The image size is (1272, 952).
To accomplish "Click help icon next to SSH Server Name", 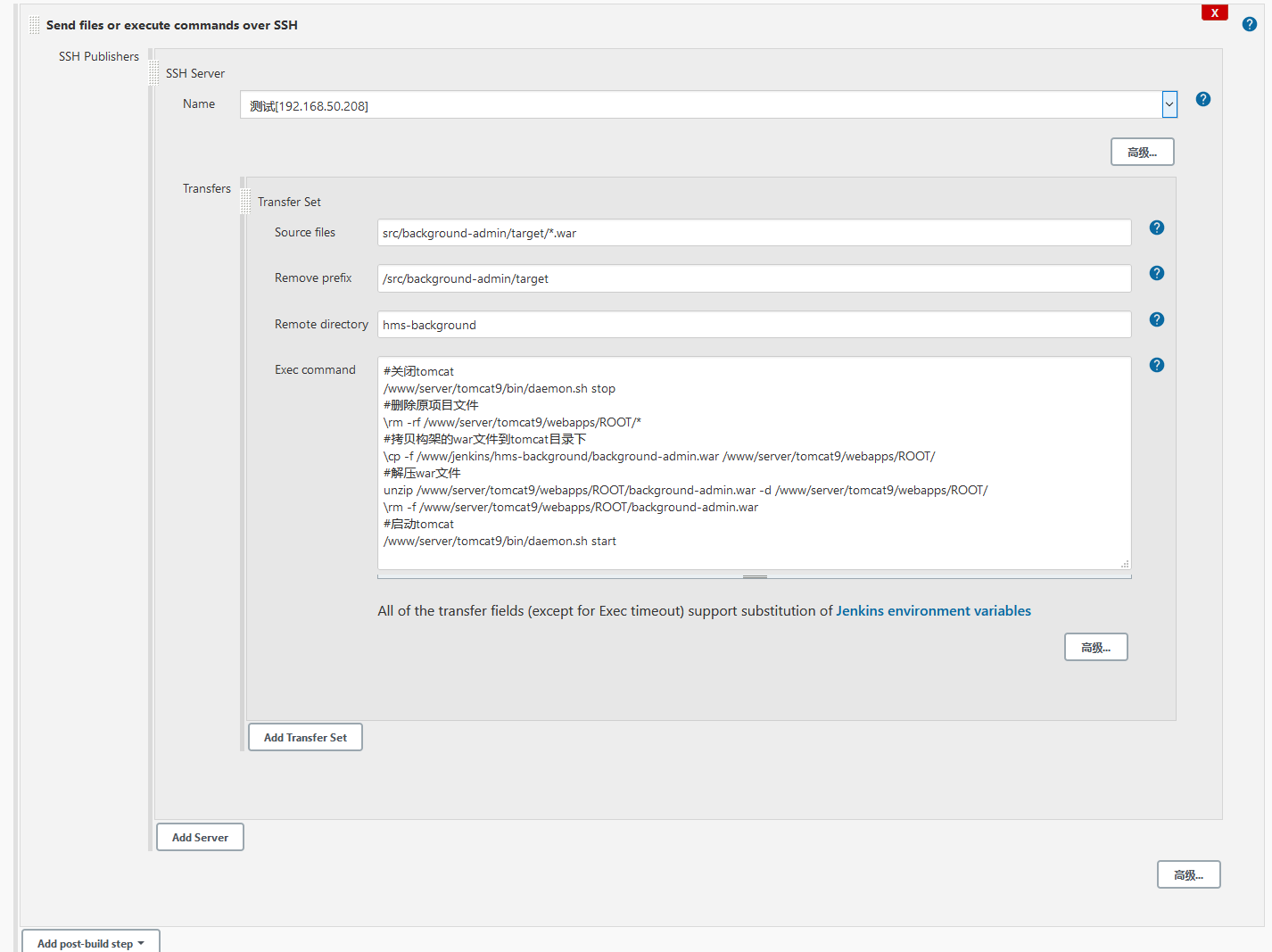I will [1202, 99].
